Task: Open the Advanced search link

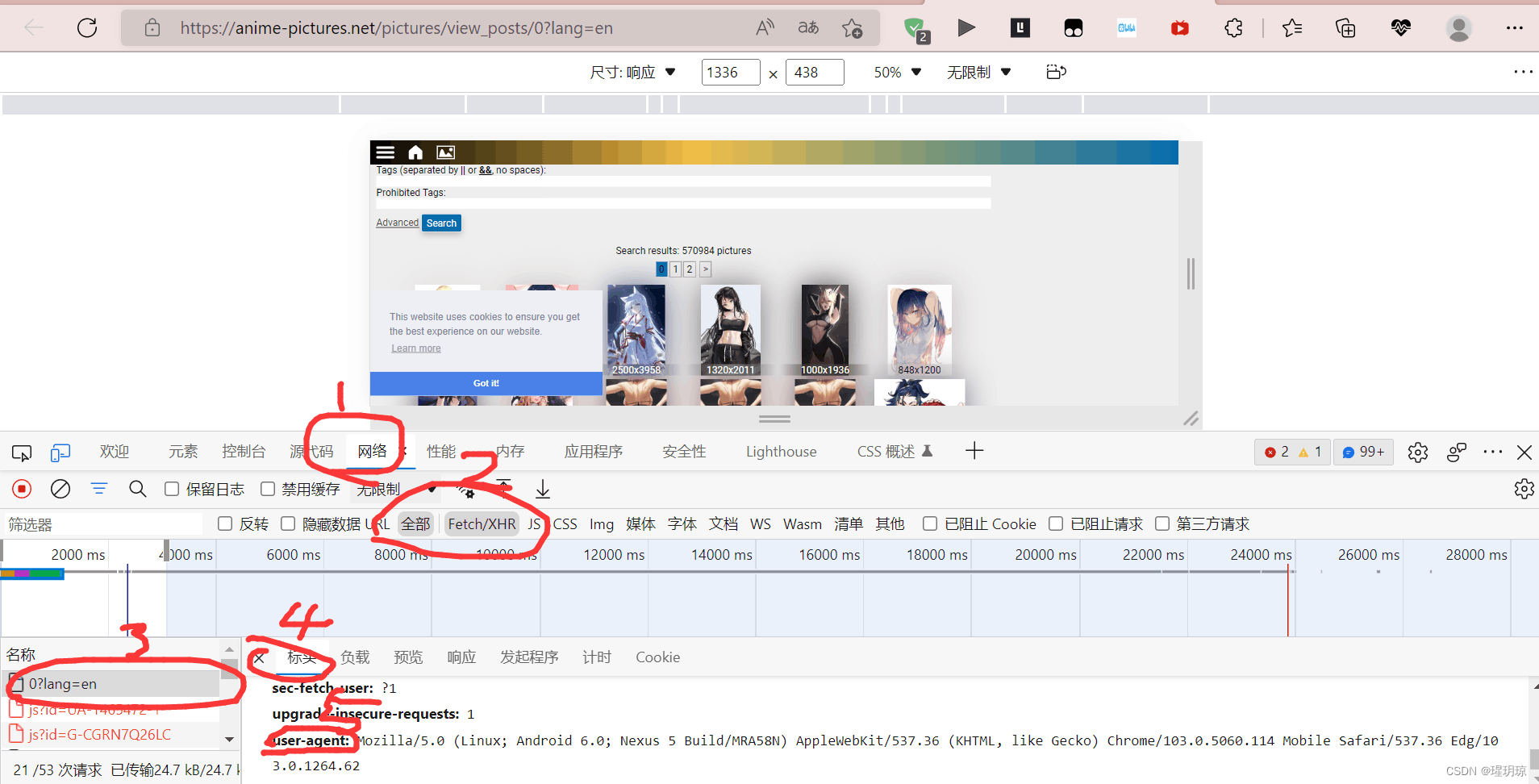Action: coord(397,223)
